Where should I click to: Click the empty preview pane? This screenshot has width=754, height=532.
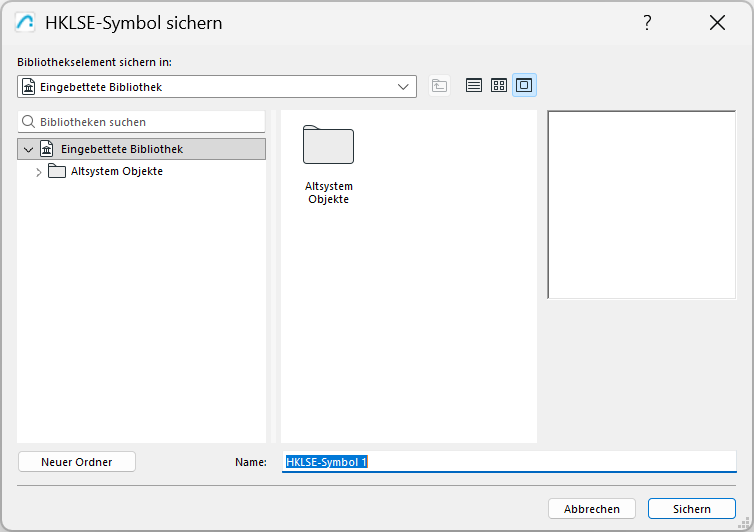click(x=641, y=205)
